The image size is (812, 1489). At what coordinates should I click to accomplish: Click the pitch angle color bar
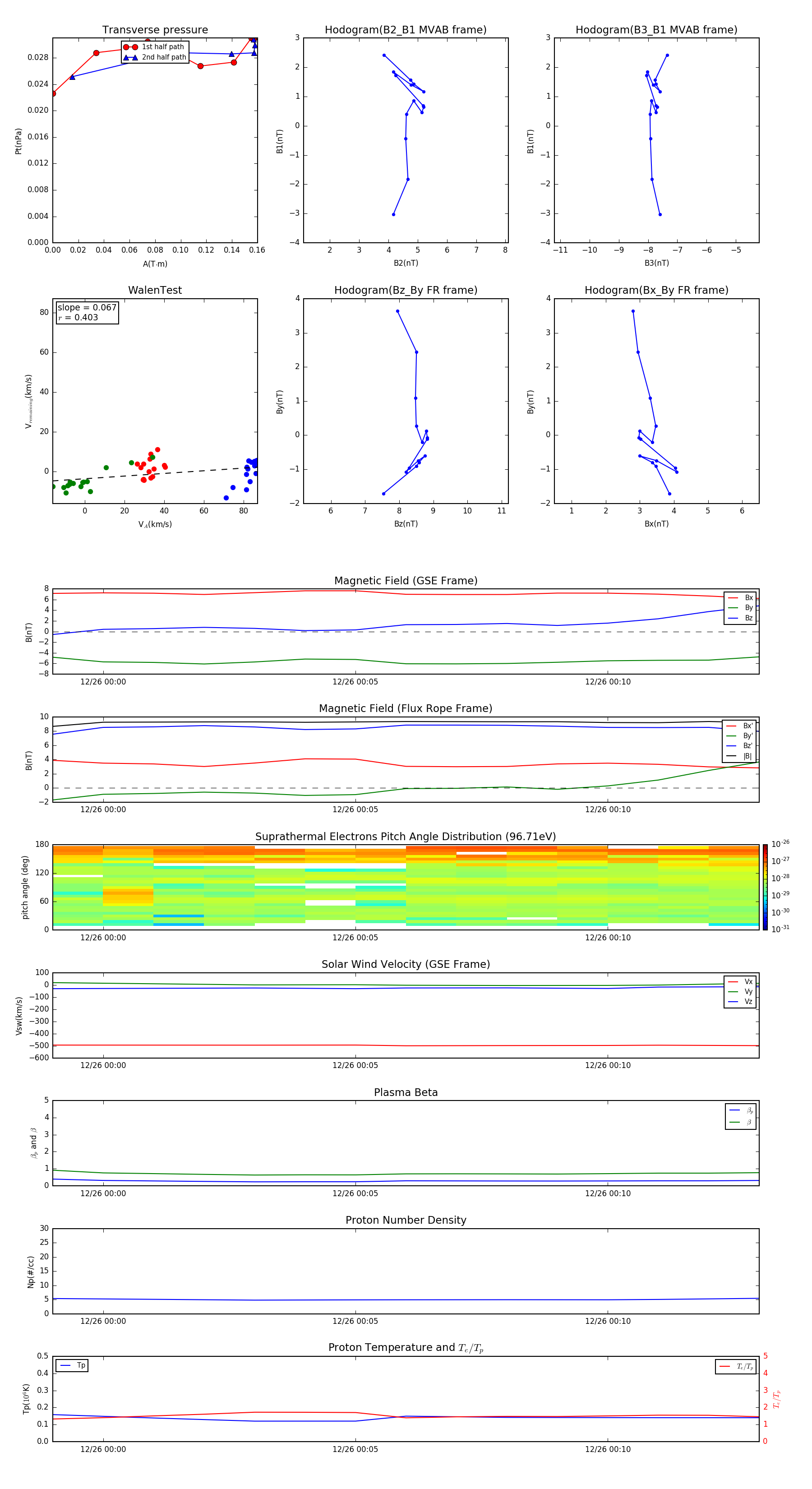click(x=765, y=887)
